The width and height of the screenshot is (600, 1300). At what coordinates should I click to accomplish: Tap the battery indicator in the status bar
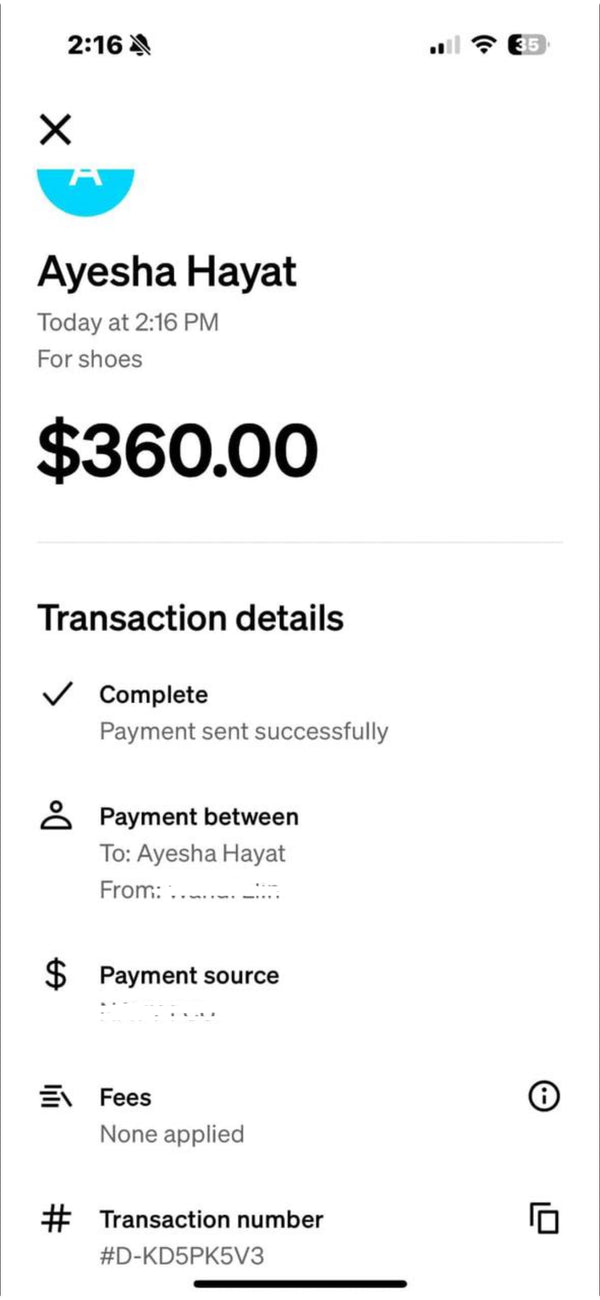[529, 45]
